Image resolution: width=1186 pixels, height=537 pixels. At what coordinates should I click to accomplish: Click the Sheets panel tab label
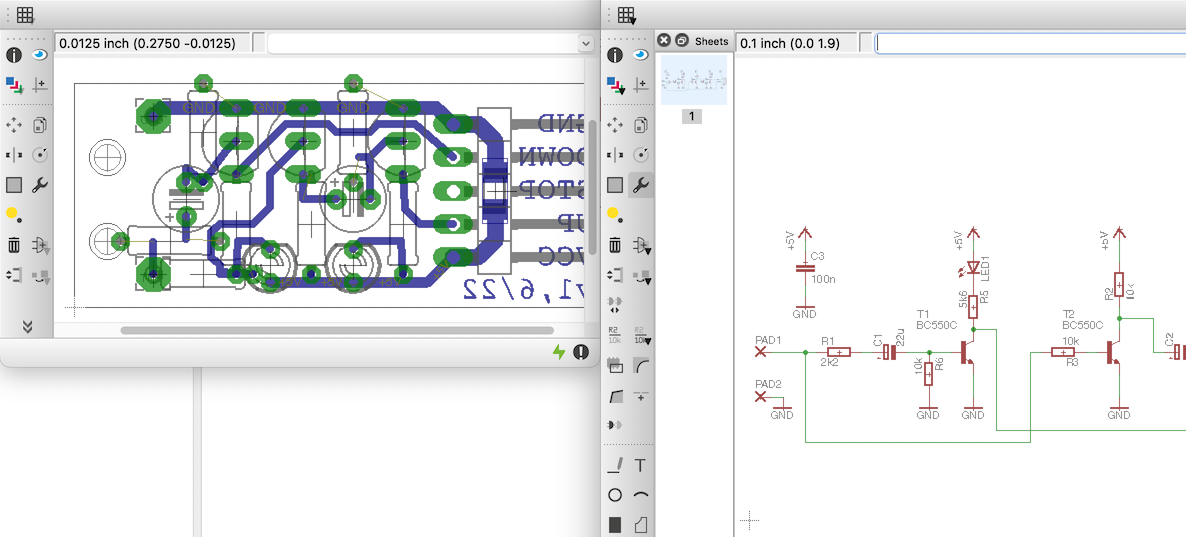click(x=711, y=41)
